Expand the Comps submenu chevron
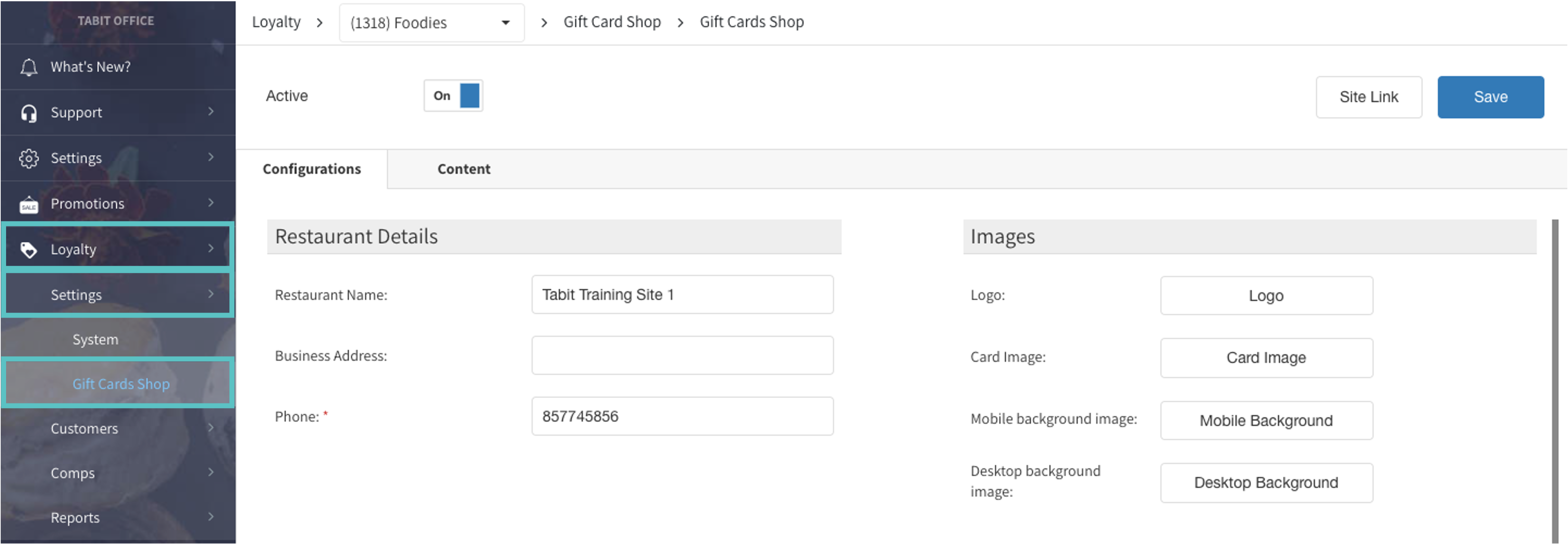Viewport: 1568px width, 544px height. 210,472
